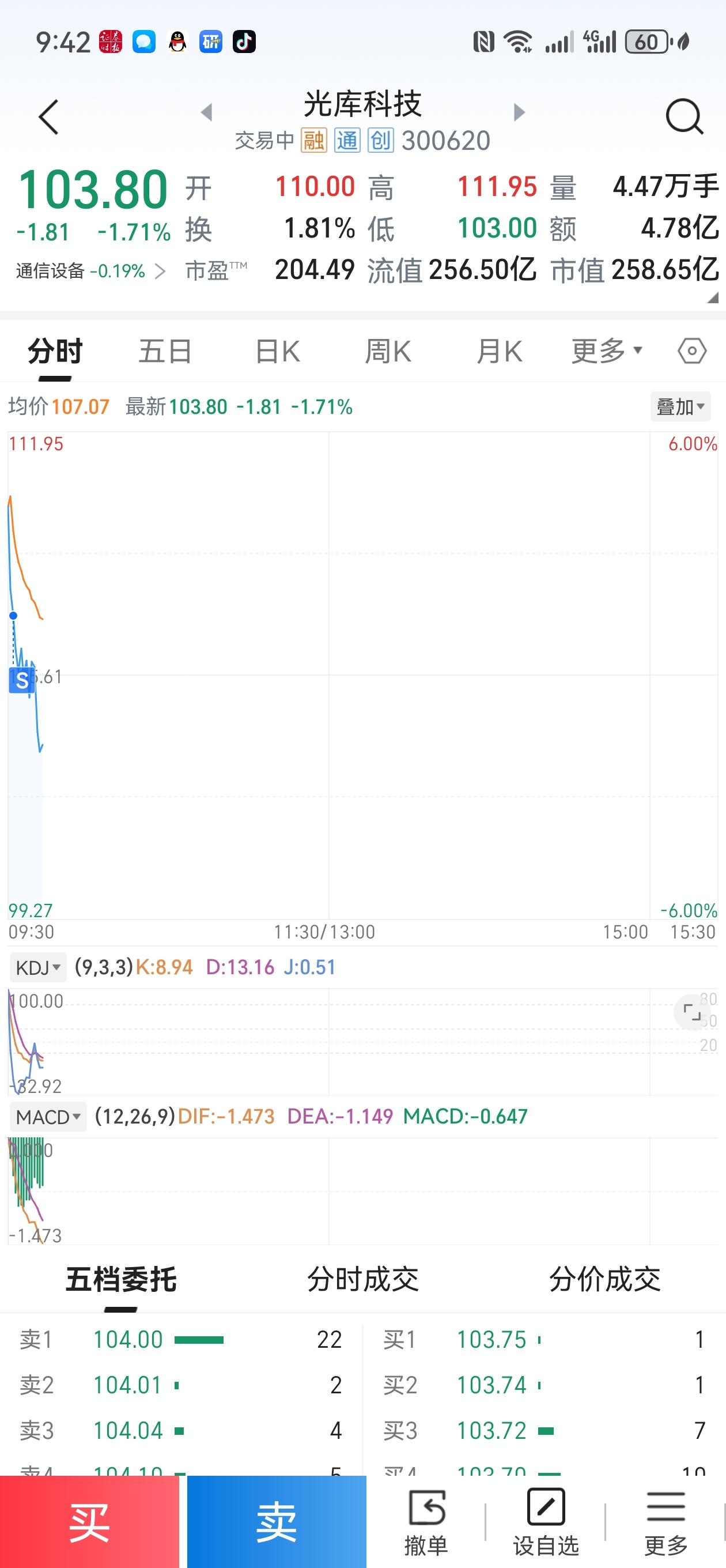Tap the back arrow icon

[x=48, y=117]
